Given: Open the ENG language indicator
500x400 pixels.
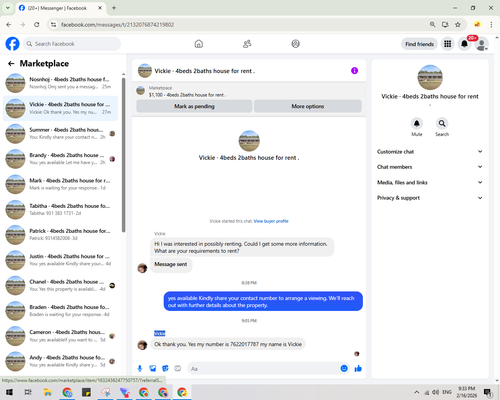Looking at the screenshot, I should click(x=447, y=392).
